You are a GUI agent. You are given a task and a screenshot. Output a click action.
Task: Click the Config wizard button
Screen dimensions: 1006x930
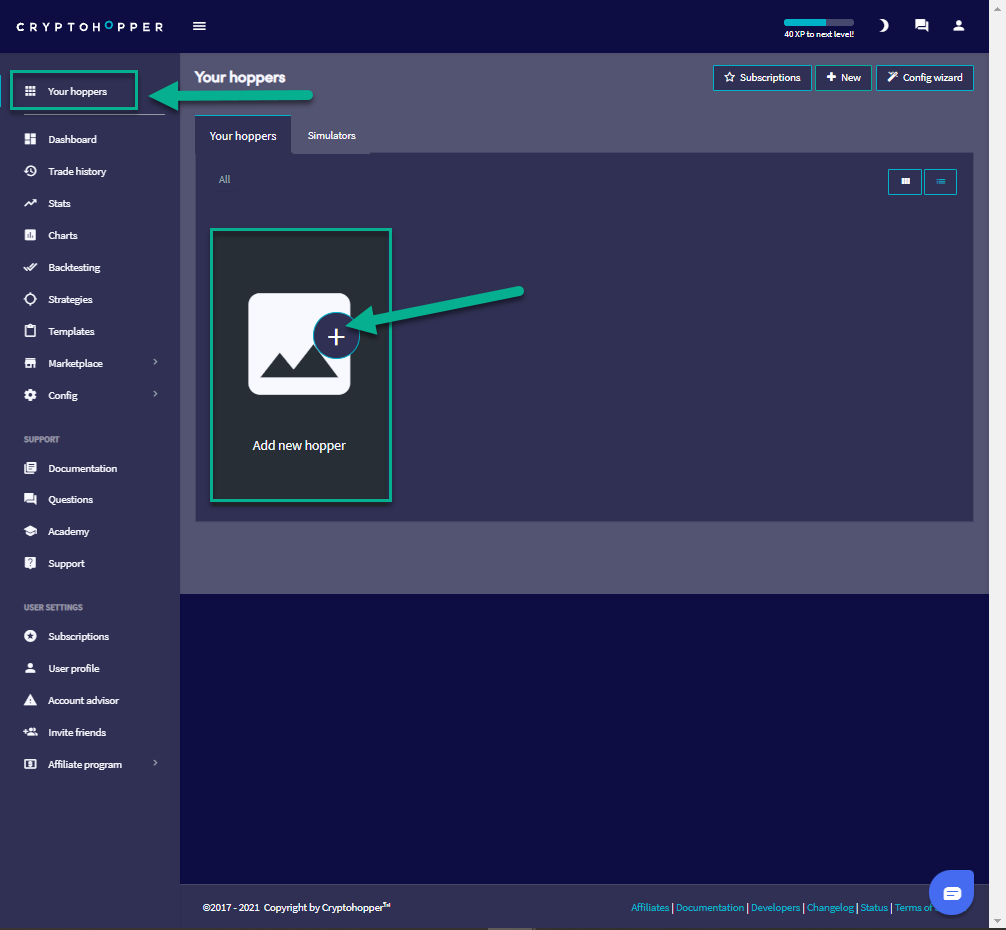pyautogui.click(x=924, y=78)
